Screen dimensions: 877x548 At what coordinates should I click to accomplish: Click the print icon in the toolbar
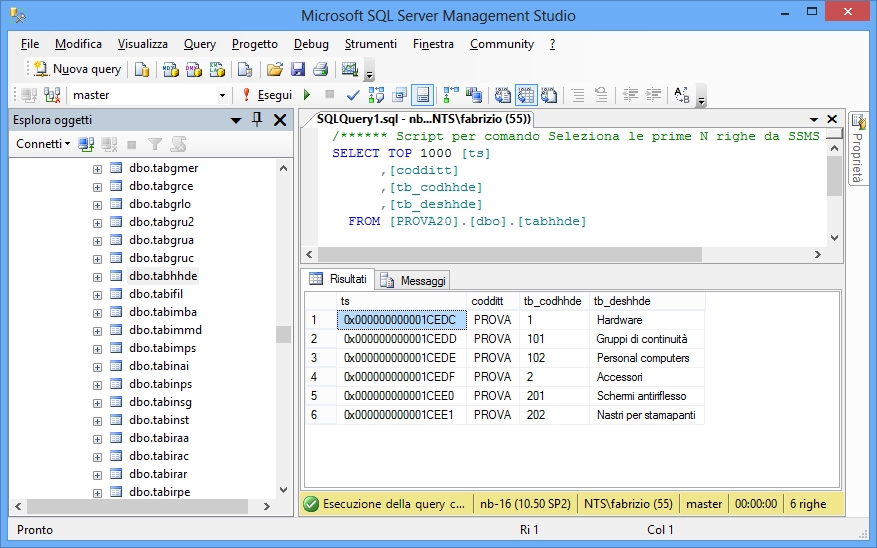(320, 69)
